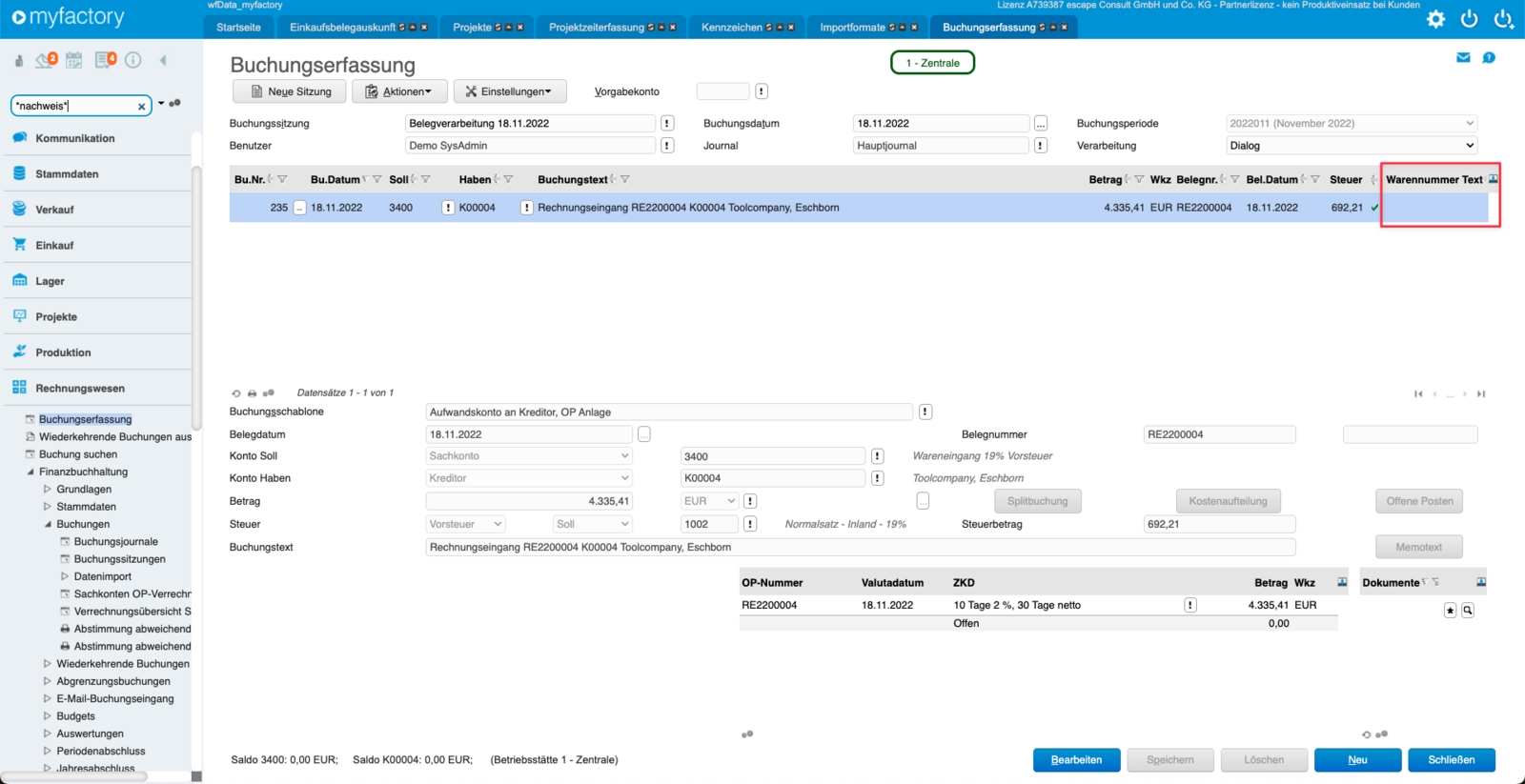Expand the Grundlagen tree node
Screen dimensions: 1525x784
click(48, 490)
